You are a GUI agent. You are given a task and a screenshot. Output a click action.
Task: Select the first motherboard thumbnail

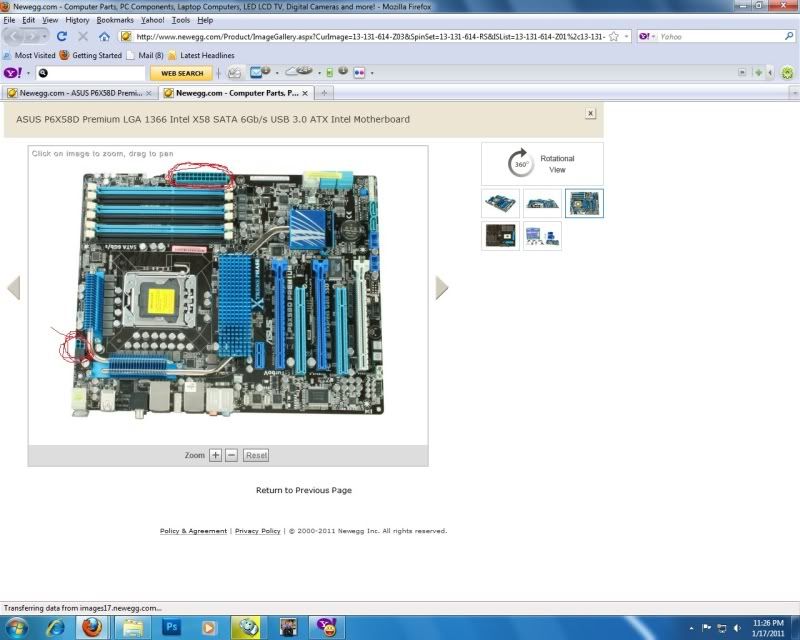pyautogui.click(x=501, y=203)
